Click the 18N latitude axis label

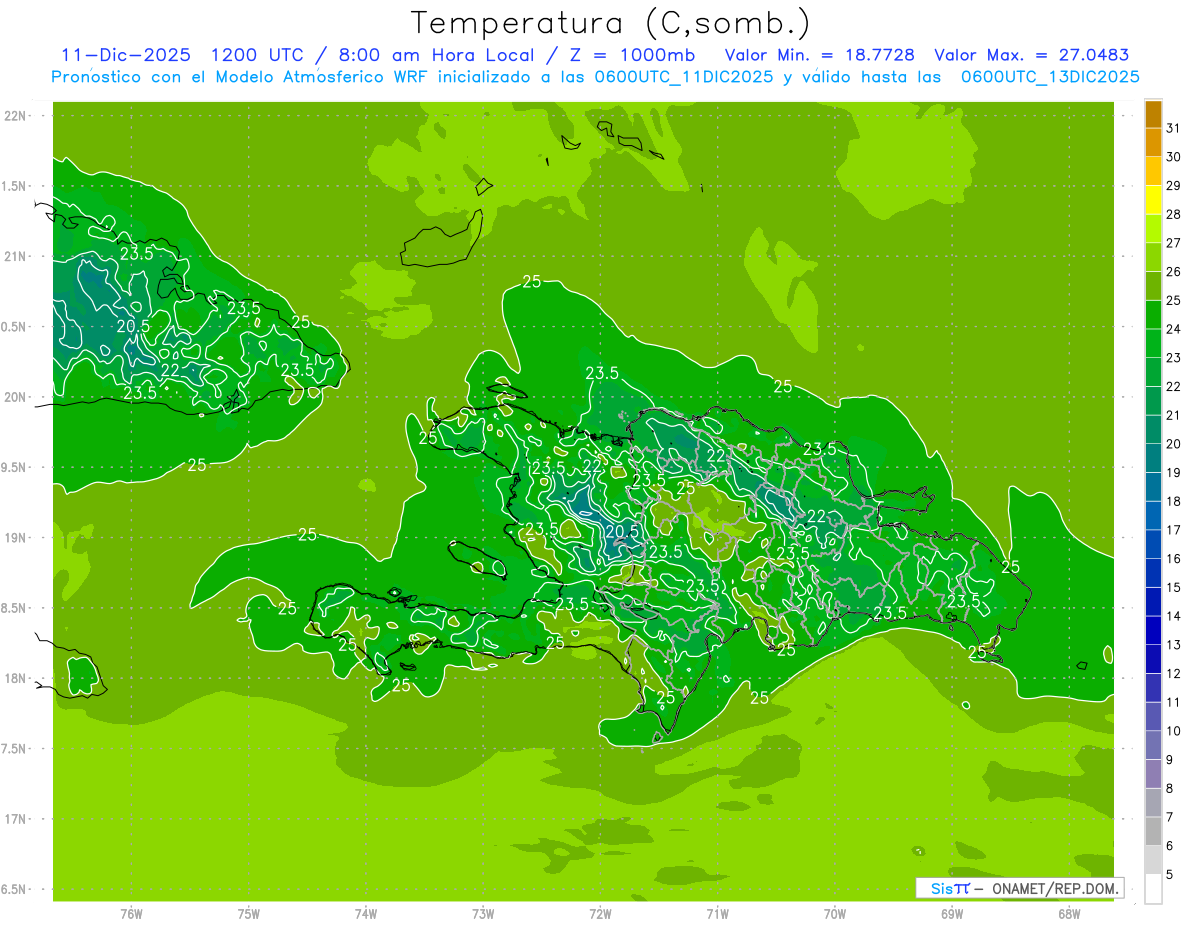coord(15,678)
